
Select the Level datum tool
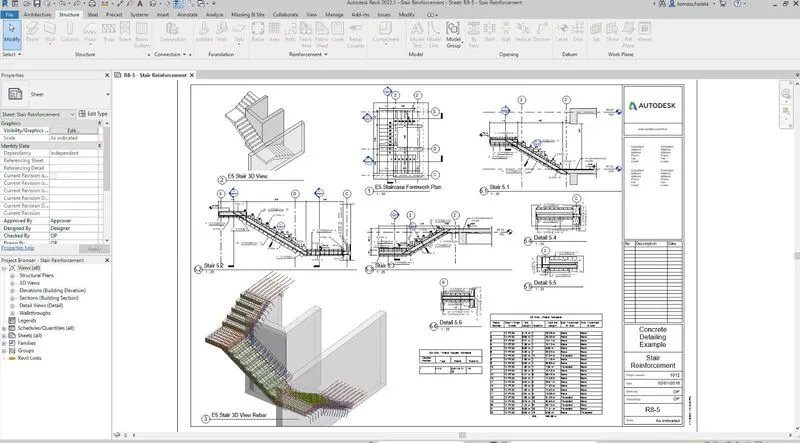562,32
